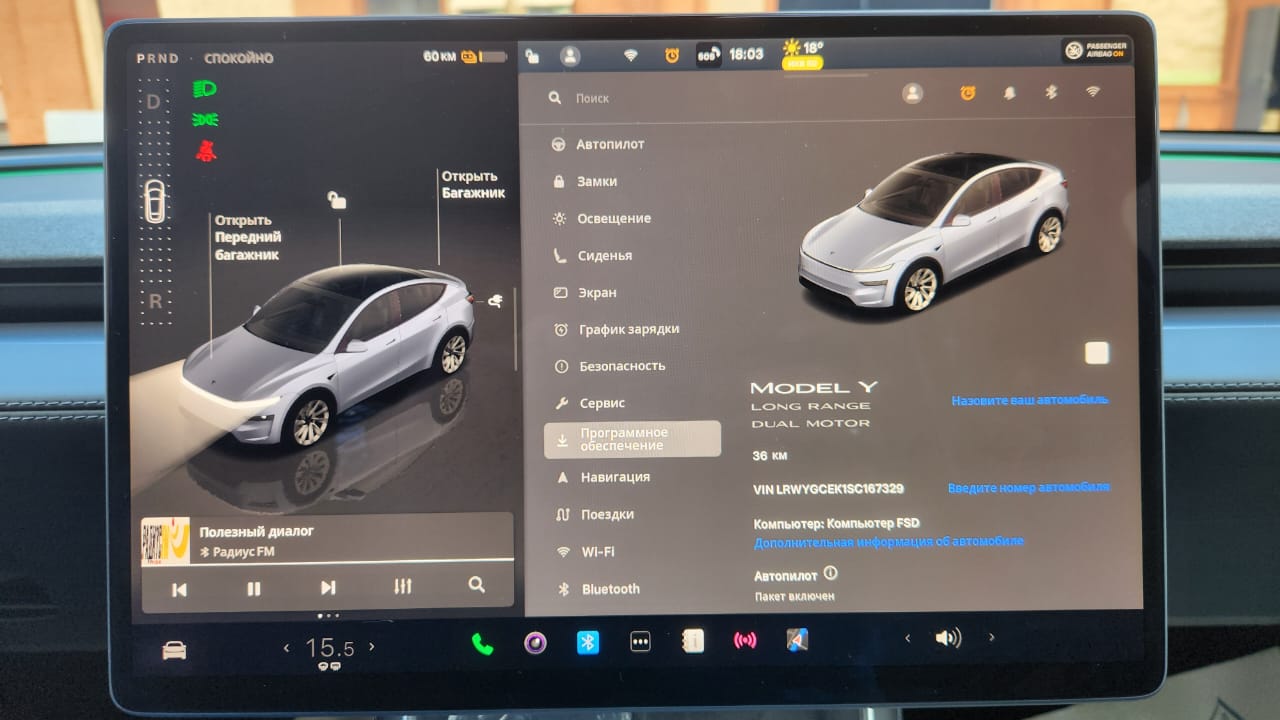Tap Открыть Передний багажник
The image size is (1280, 720).
(x=248, y=237)
